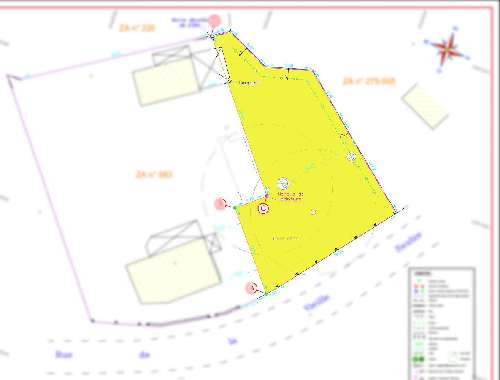
Task: Click the pink marker at the parcel's bottom street corner
Action: (251, 288)
